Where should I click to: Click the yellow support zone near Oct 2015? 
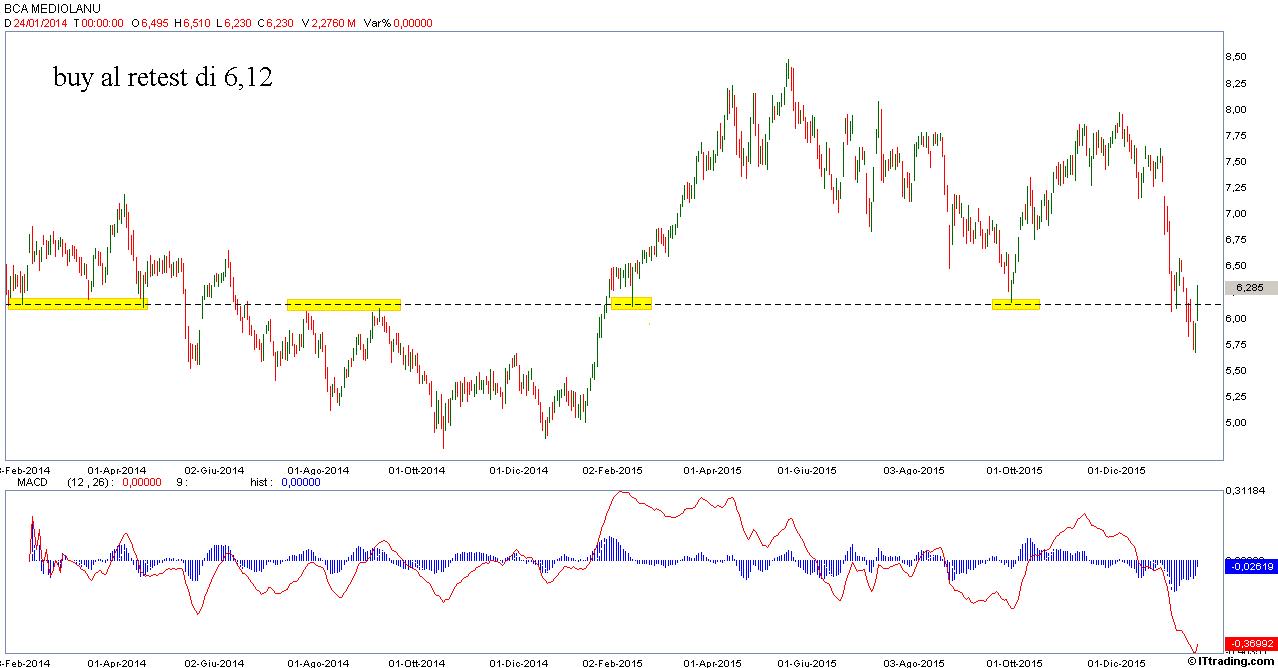click(1015, 304)
